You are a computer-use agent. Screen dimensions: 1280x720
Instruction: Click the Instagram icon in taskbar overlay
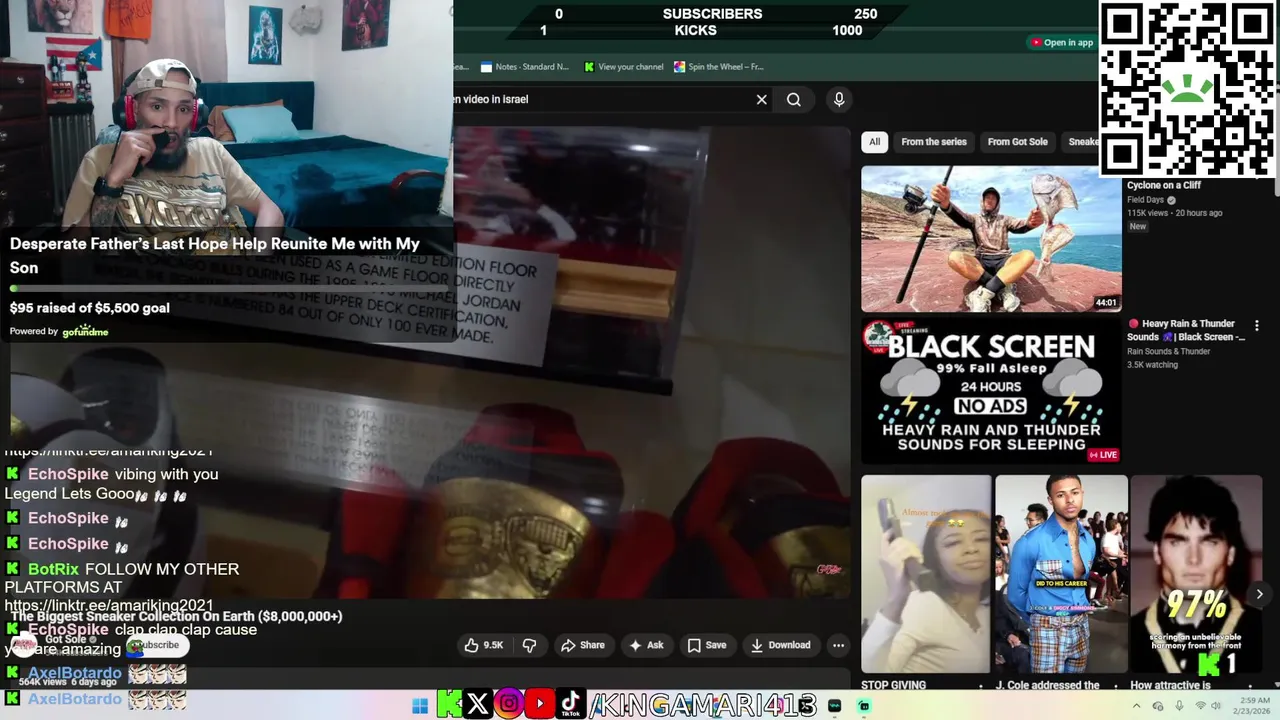click(x=509, y=705)
